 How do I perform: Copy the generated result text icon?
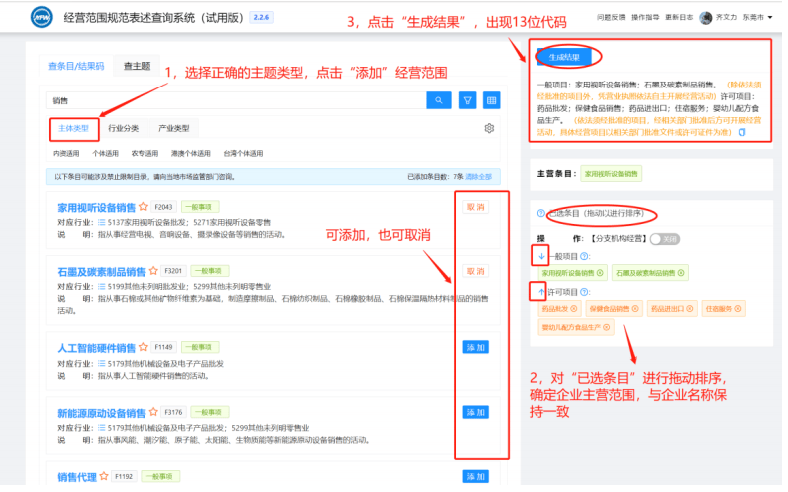pos(741,132)
